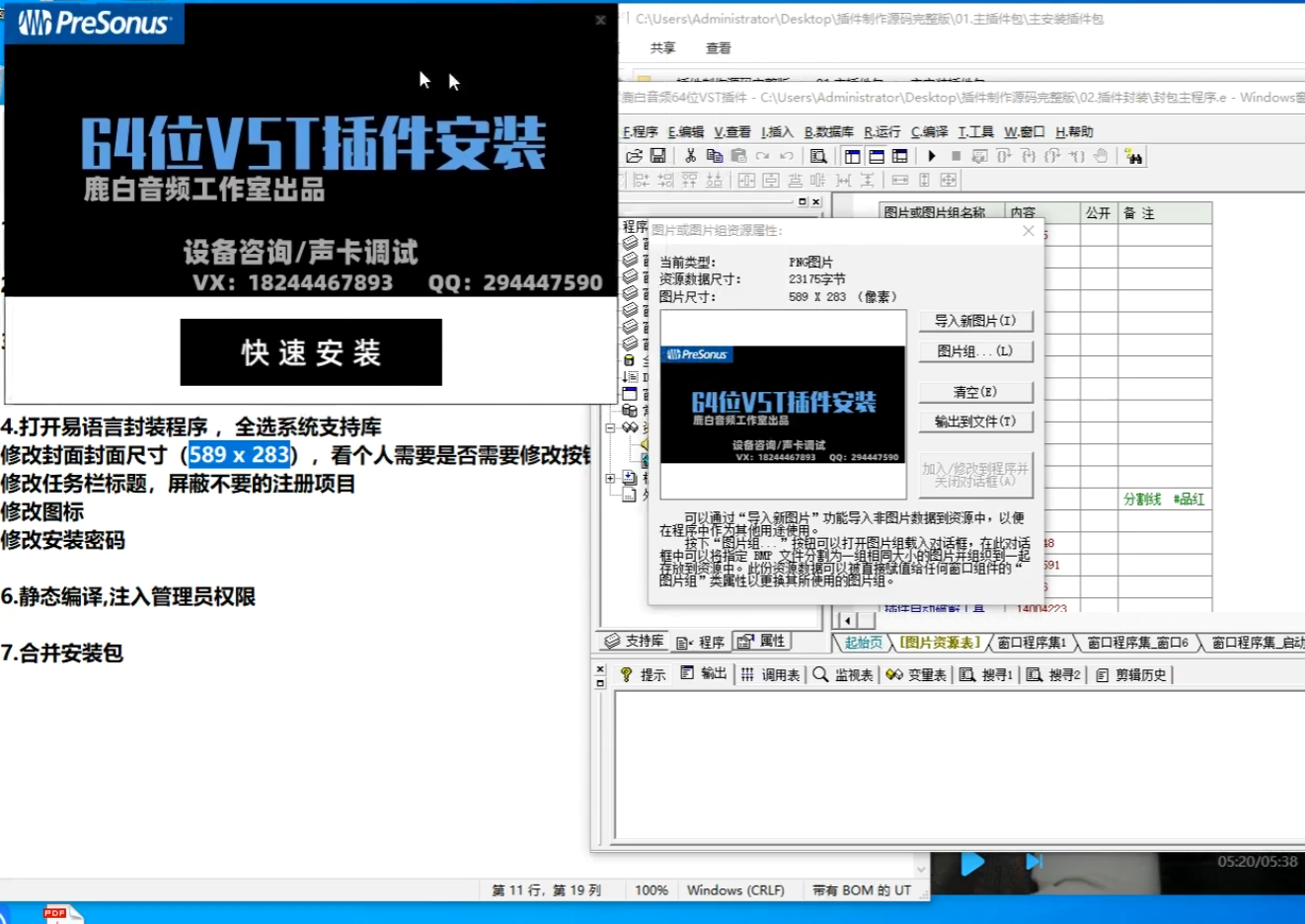
Task: Click the PDF icon on the taskbar
Action: [61, 914]
